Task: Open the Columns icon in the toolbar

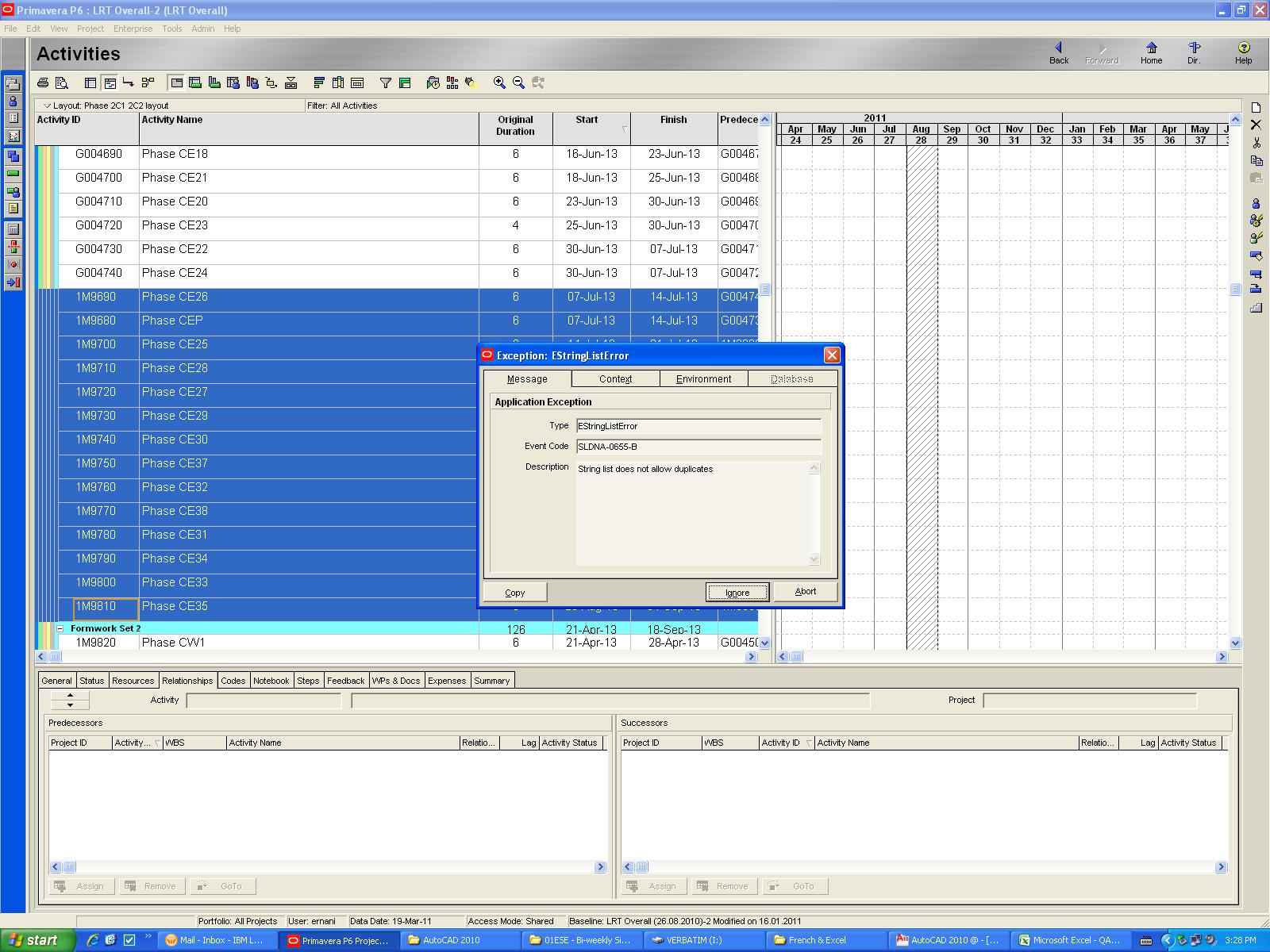Action: click(338, 83)
